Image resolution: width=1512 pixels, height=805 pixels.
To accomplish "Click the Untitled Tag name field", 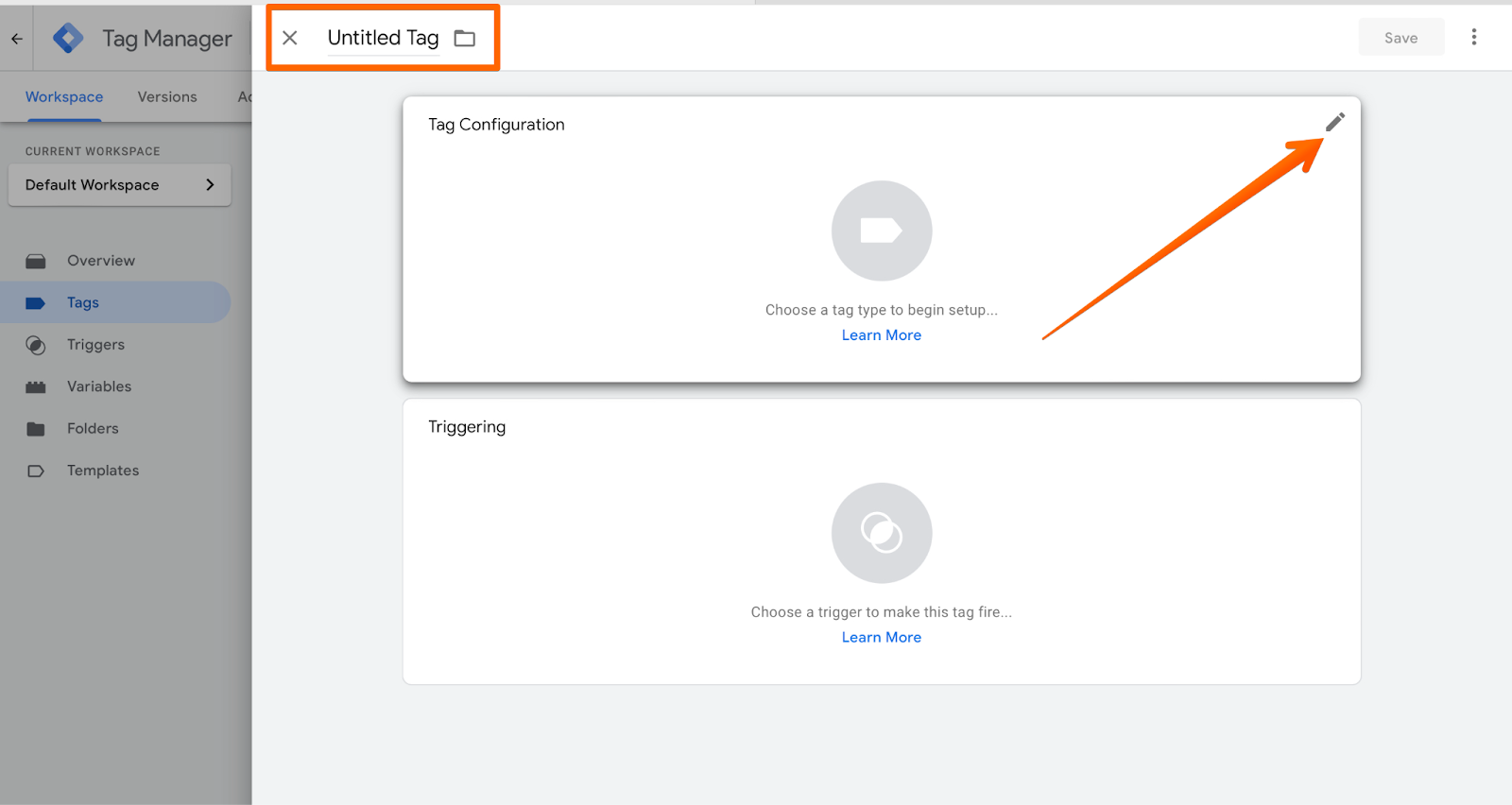I will click(x=383, y=38).
